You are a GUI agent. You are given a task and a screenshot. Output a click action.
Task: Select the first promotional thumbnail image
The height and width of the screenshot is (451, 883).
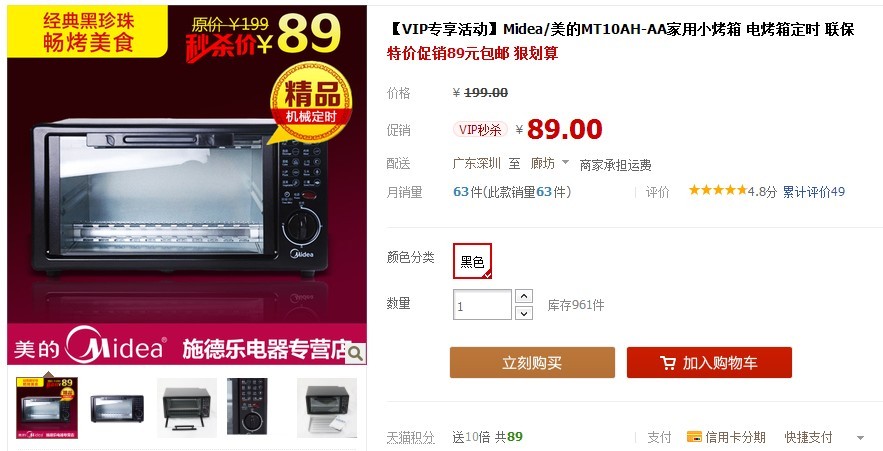pos(47,408)
